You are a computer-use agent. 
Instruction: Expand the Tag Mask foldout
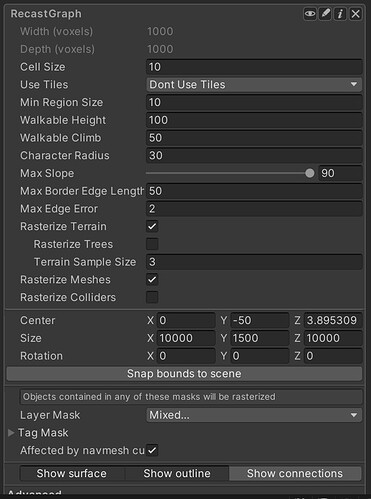11,433
